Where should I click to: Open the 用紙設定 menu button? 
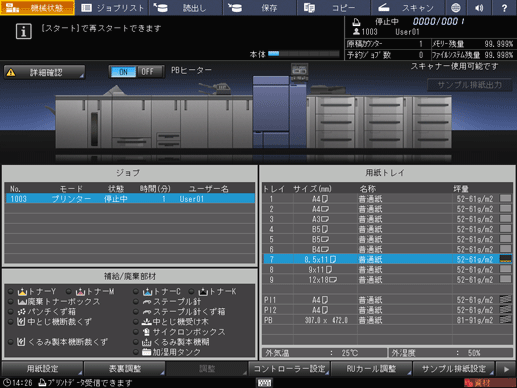tap(42, 369)
